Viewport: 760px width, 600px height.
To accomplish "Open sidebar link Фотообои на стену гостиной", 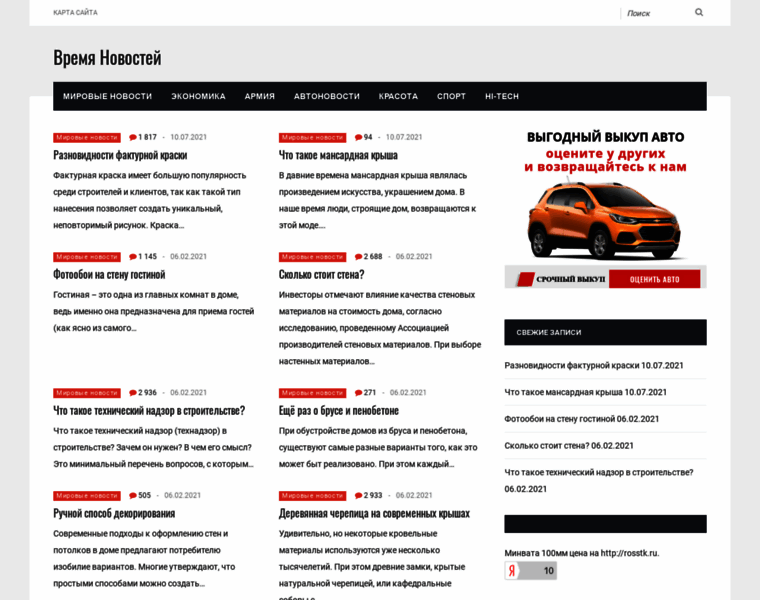I will click(x=567, y=419).
